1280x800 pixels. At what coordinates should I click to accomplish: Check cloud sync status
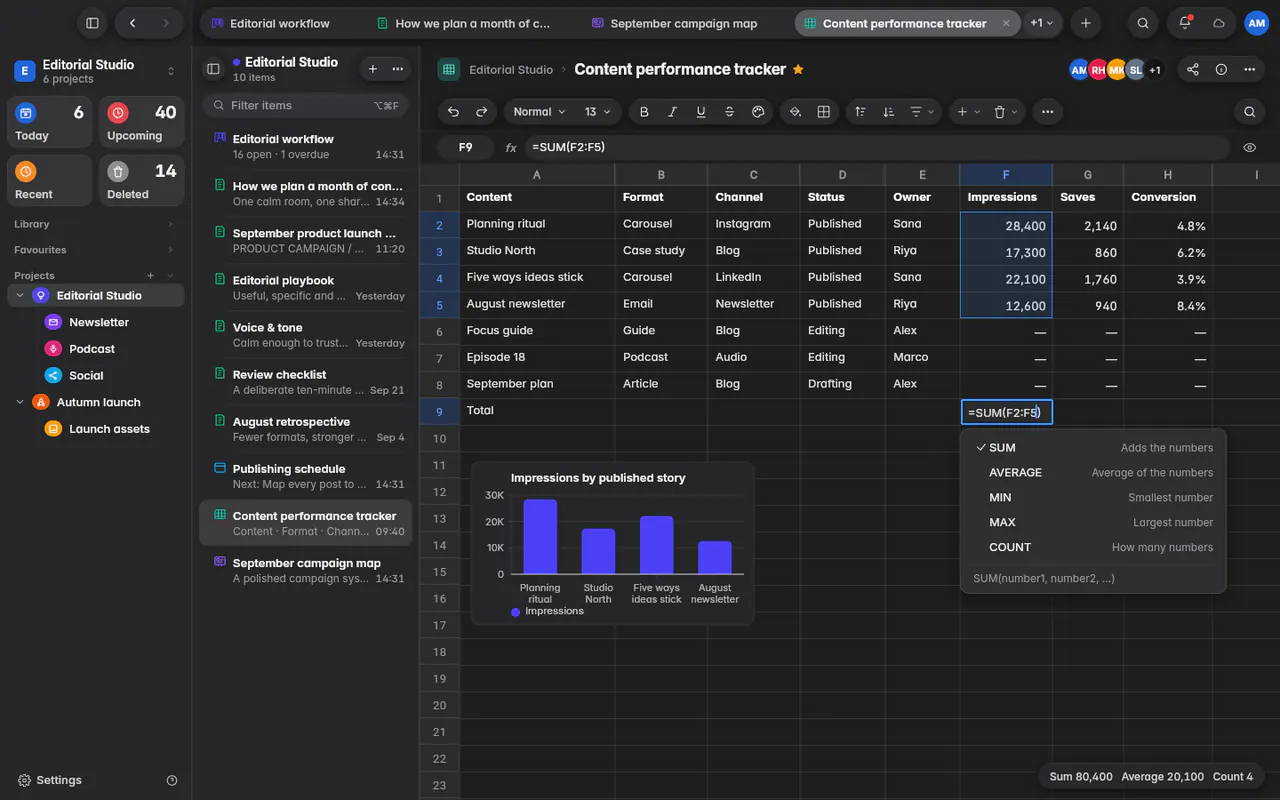pos(1218,23)
